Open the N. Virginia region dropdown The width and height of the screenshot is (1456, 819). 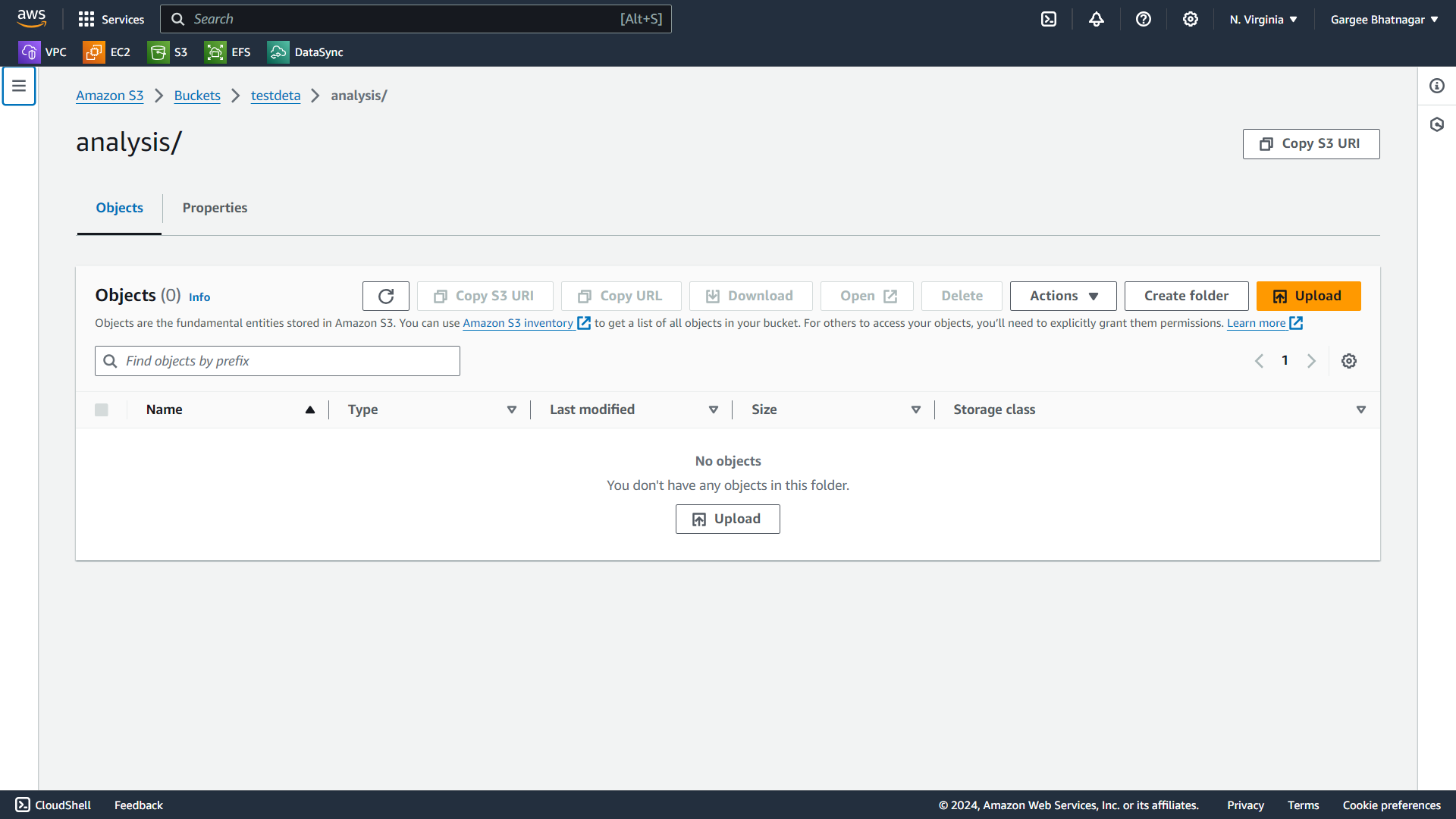pos(1263,20)
